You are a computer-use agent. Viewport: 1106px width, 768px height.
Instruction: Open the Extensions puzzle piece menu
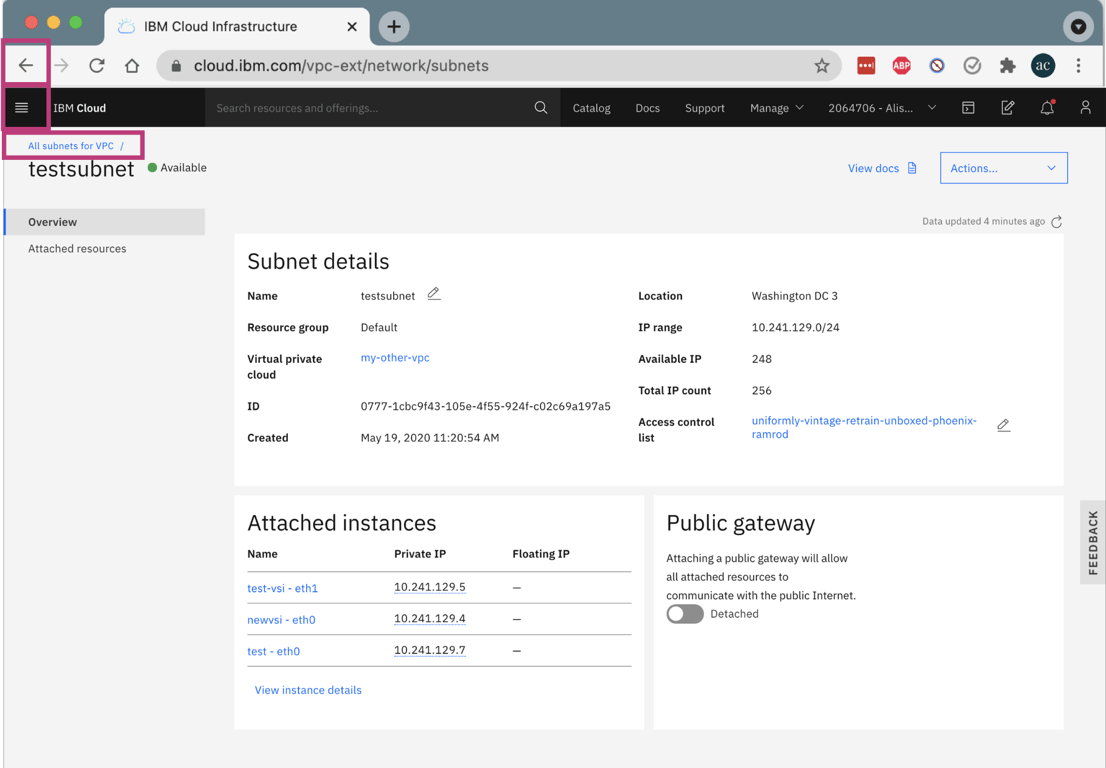pos(1008,66)
